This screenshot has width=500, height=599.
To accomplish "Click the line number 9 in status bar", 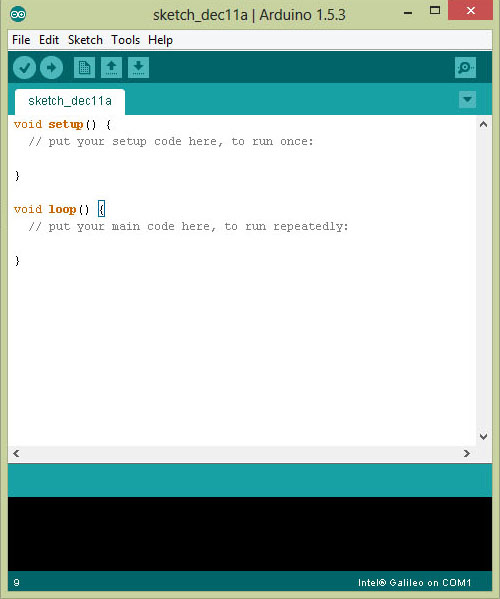I will 16,583.
